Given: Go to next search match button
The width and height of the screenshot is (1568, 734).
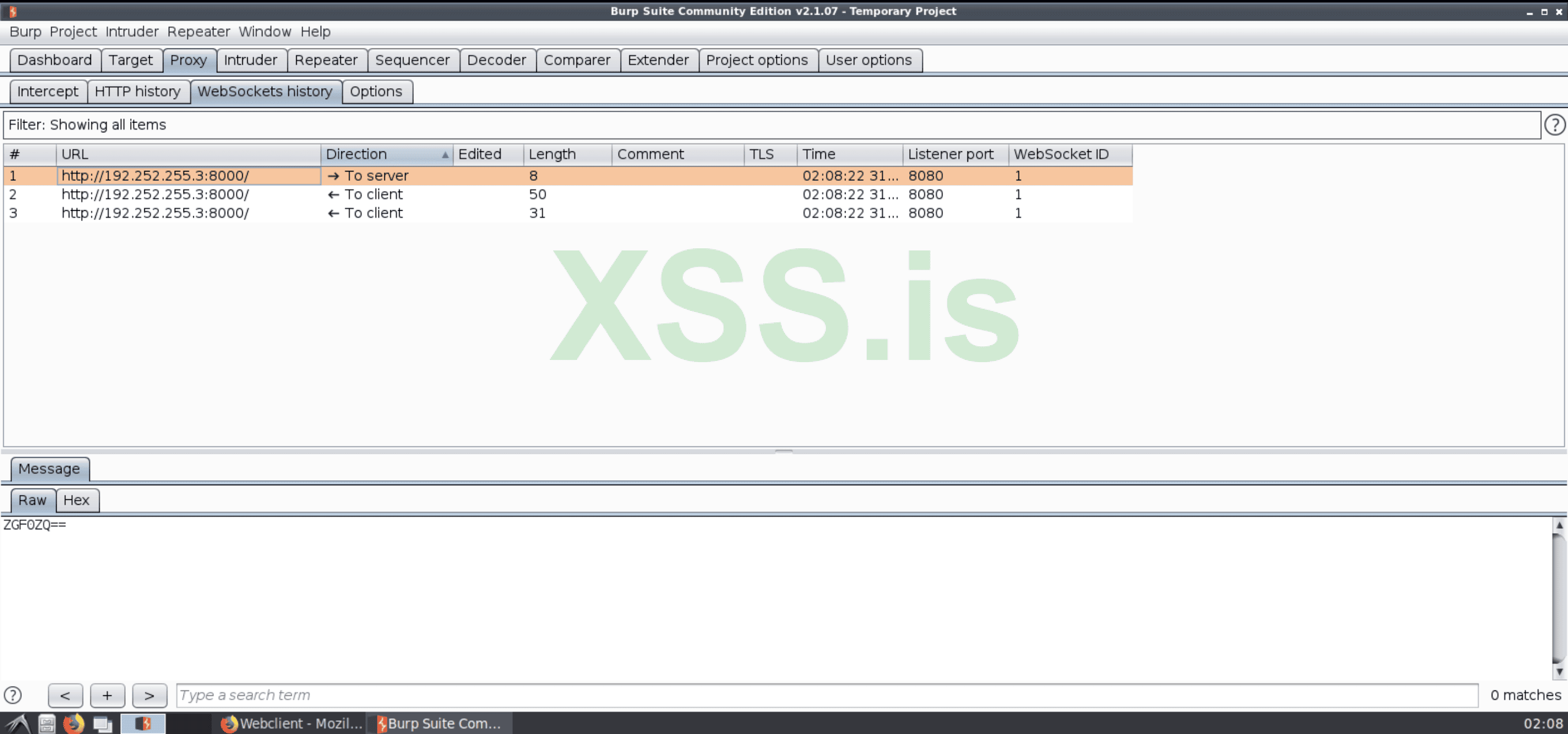Looking at the screenshot, I should 149,695.
